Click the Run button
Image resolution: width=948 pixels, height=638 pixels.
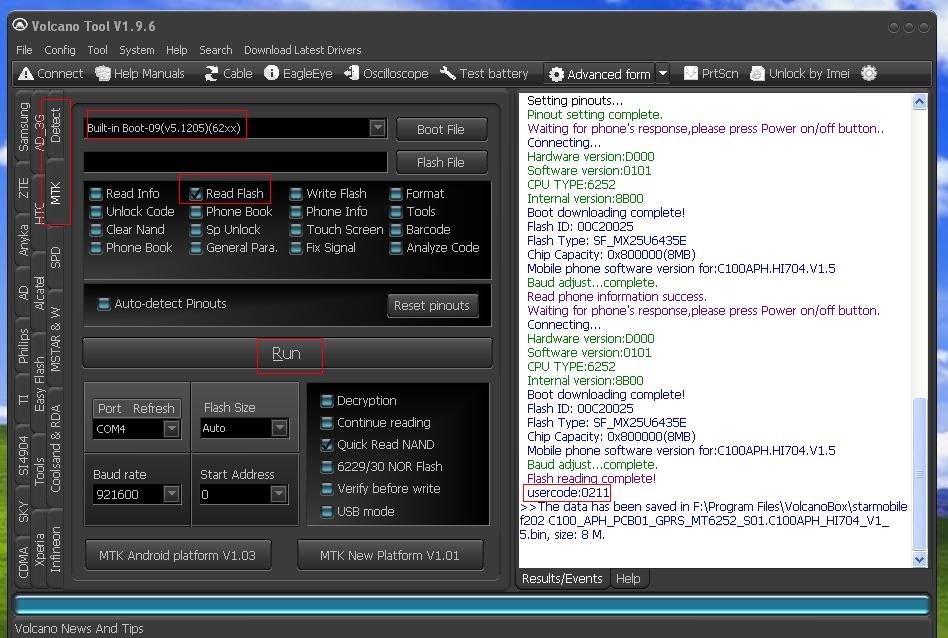pyautogui.click(x=287, y=353)
